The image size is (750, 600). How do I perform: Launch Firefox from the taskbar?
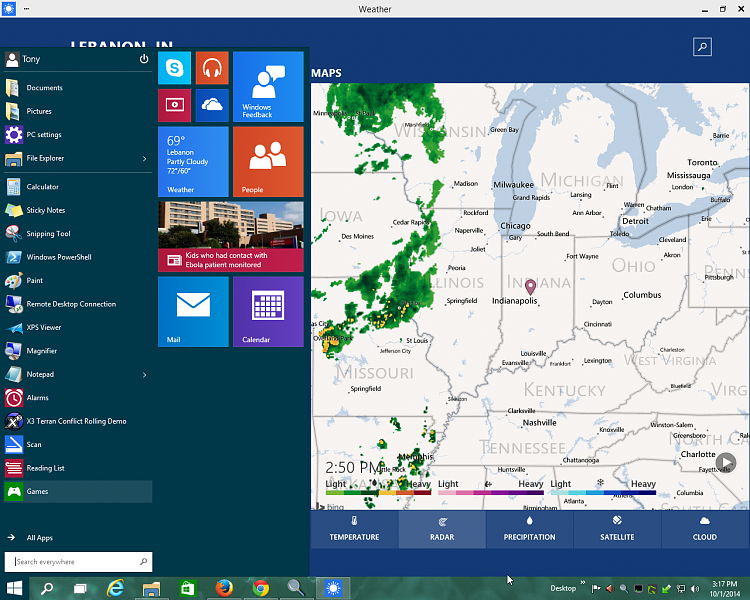[224, 589]
